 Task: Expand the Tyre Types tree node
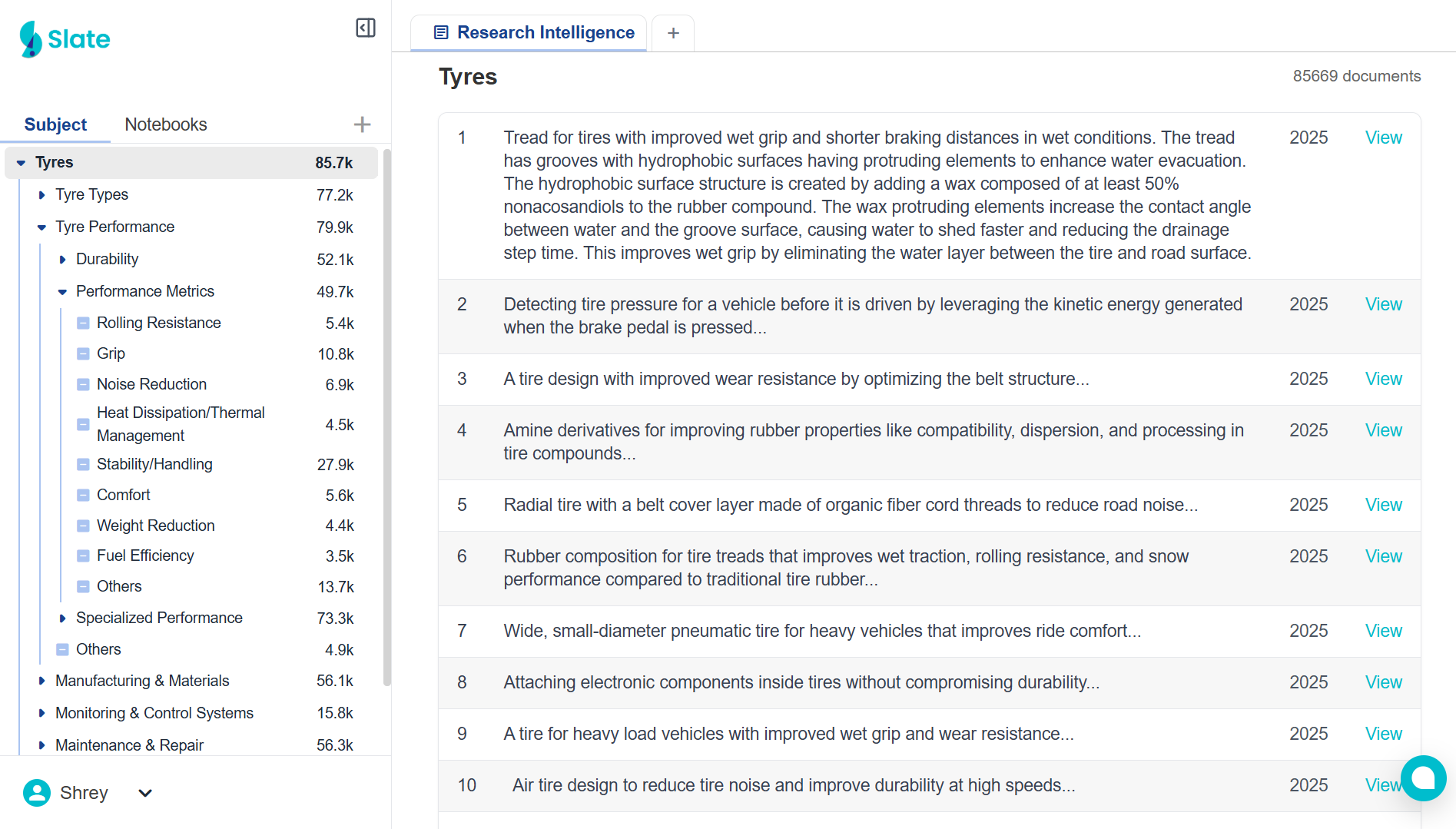(x=42, y=195)
